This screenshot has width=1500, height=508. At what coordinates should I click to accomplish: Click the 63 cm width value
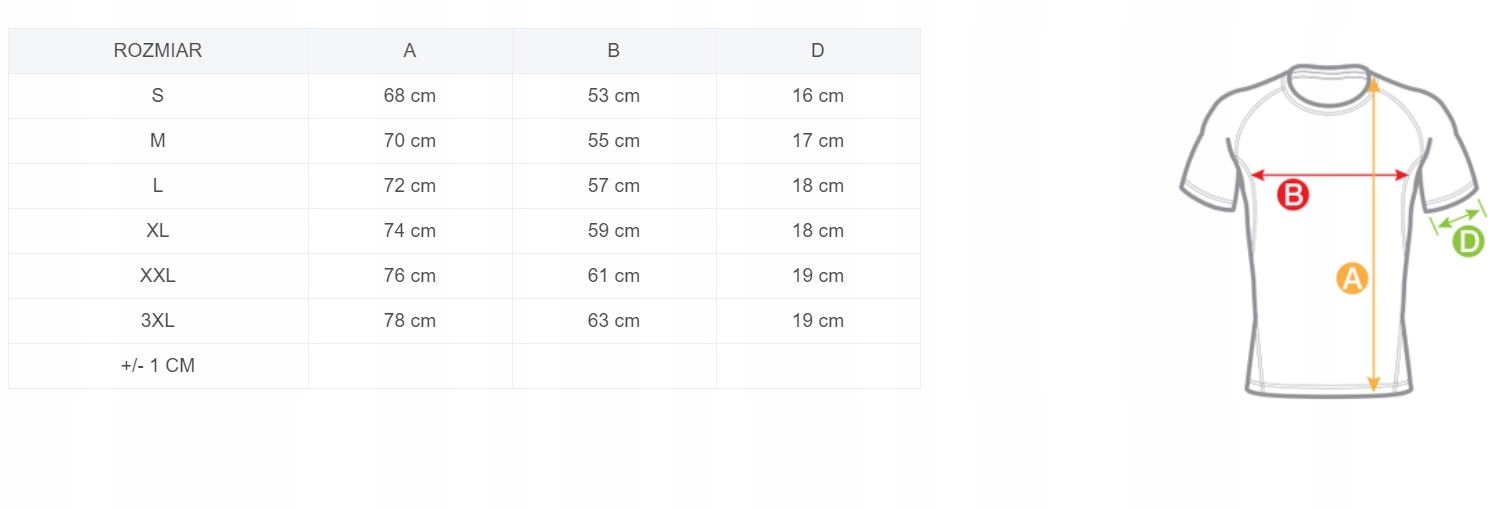click(x=614, y=321)
